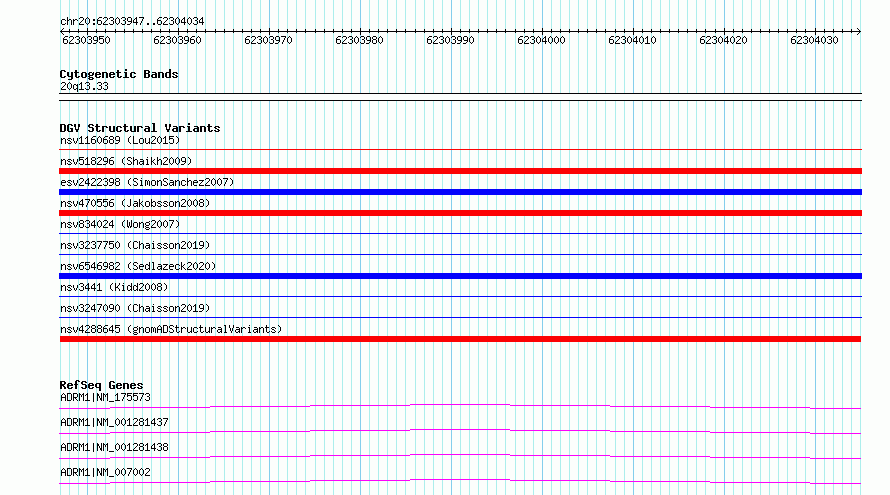Click ruler position 62304030
Screen dimensions: 890x495
[x=814, y=40]
